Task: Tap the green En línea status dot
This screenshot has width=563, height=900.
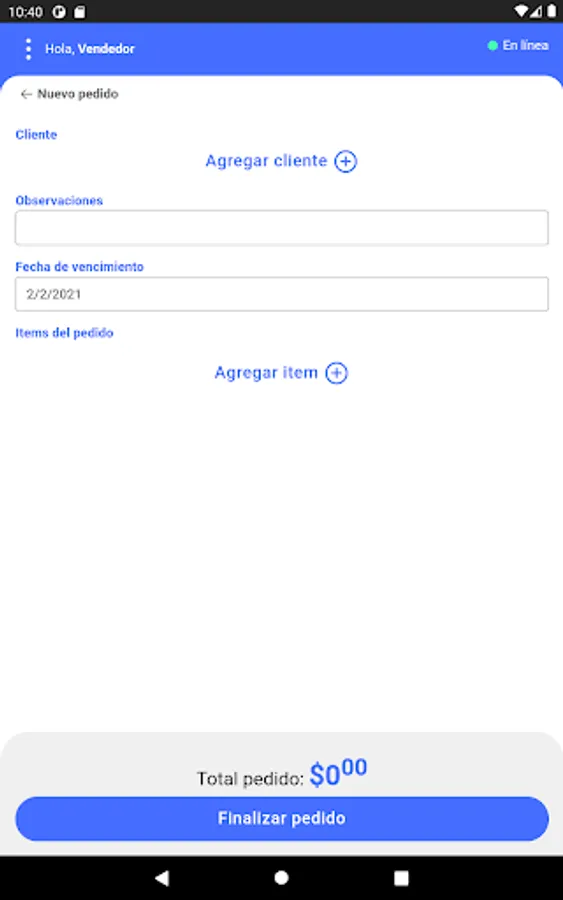Action: (492, 45)
